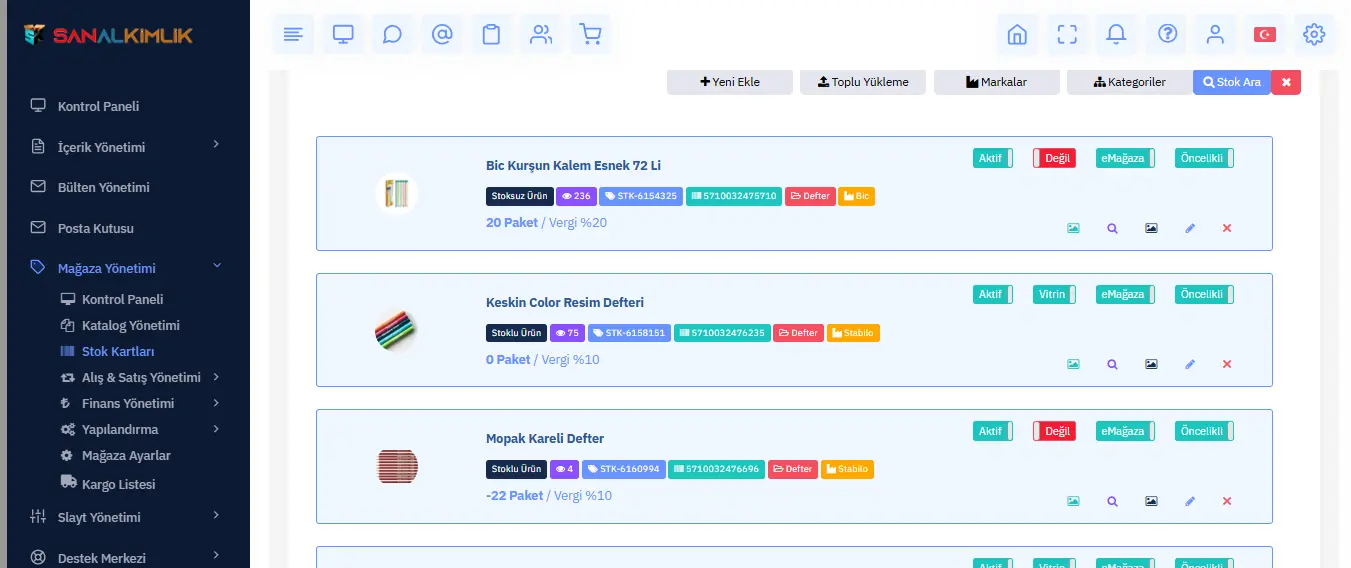Delete Keskin Color Resim Defteri with red X
This screenshot has width=1351, height=568.
coord(1227,365)
